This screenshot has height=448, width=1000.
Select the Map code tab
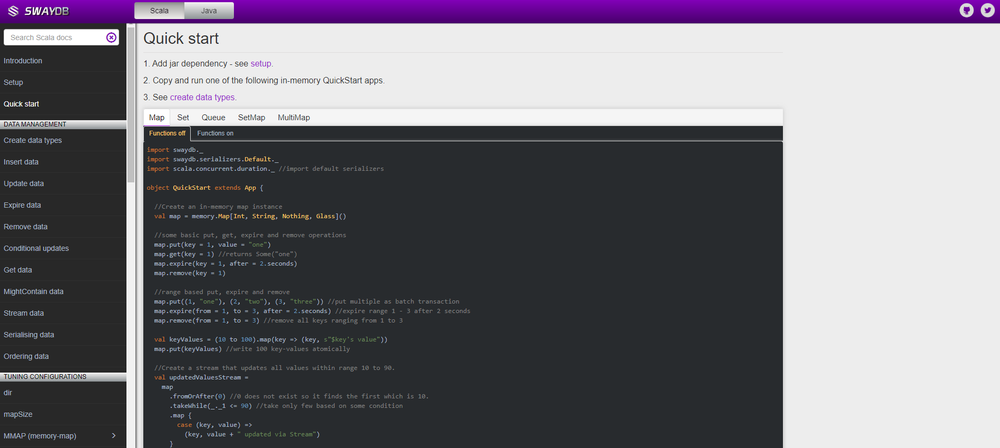[157, 117]
